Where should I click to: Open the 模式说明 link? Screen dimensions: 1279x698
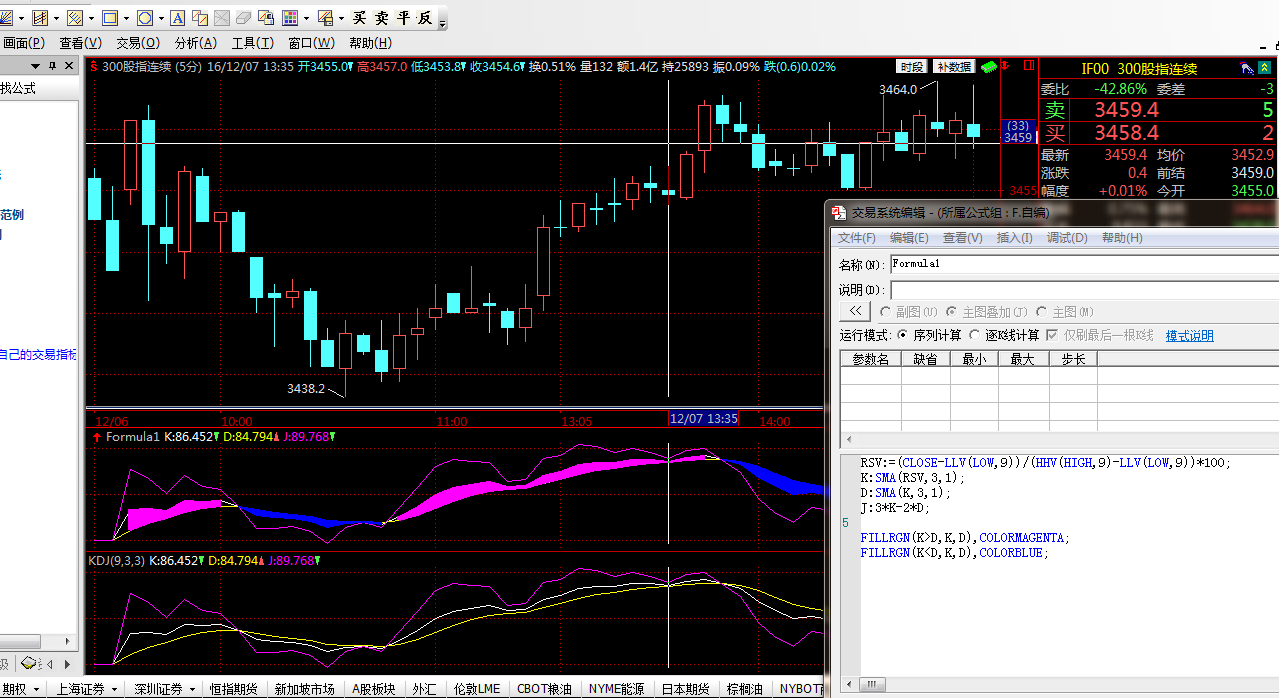point(1189,336)
